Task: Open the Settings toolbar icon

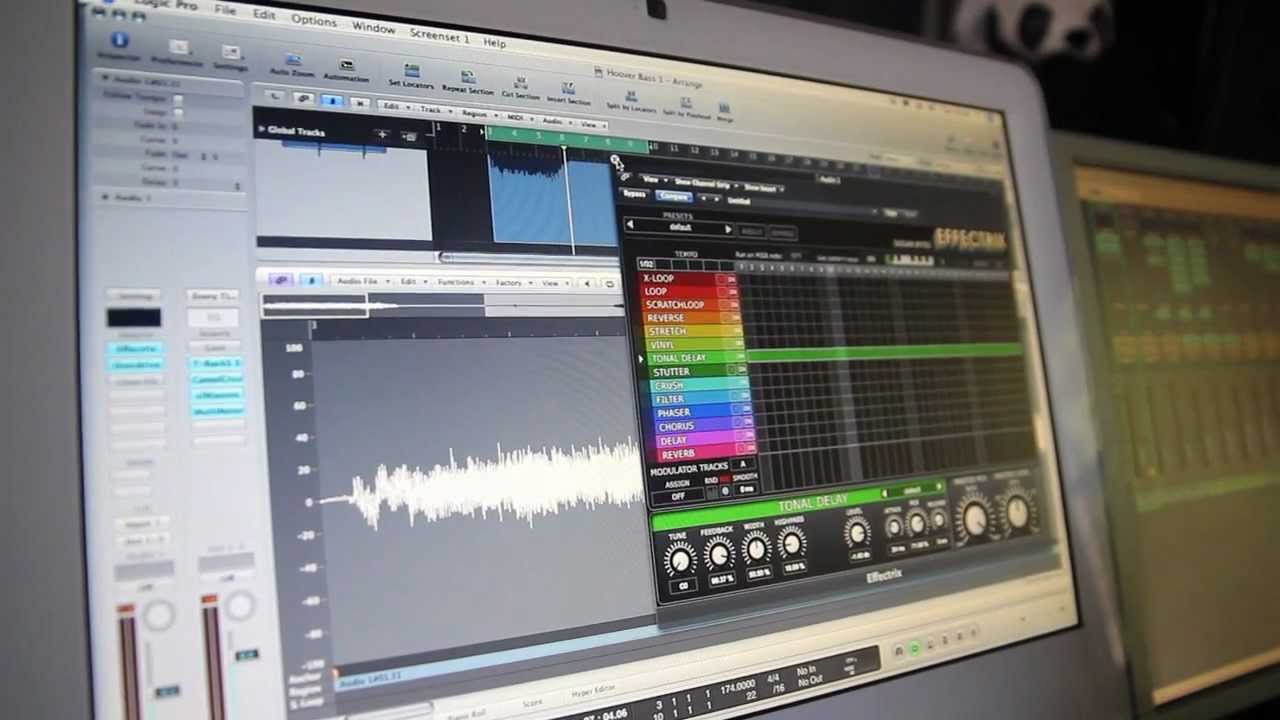Action: point(231,53)
